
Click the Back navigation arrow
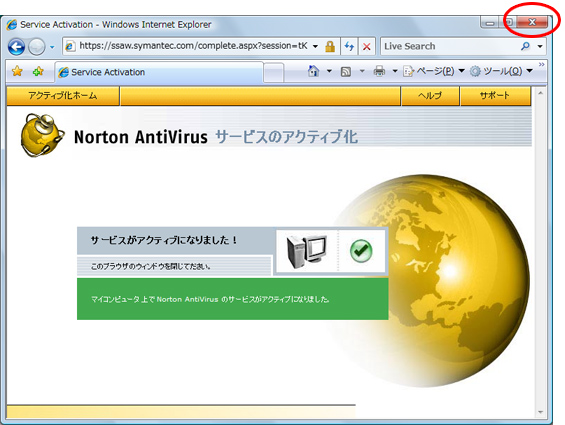pos(16,47)
